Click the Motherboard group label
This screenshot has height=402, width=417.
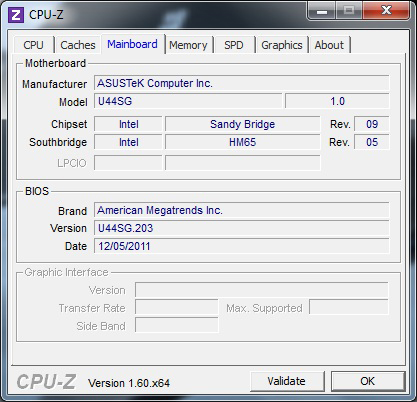(x=55, y=63)
